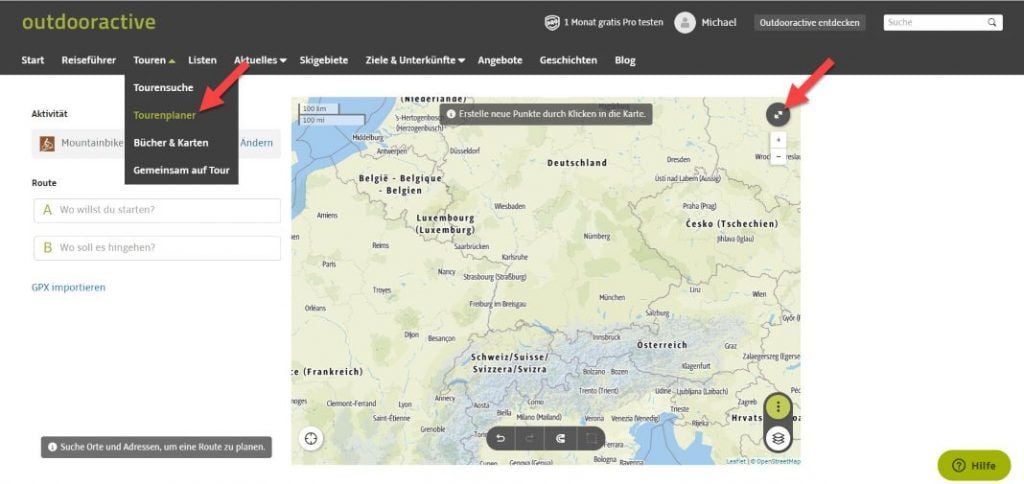Focus the destination field B
This screenshot has width=1024, height=484.
[157, 248]
